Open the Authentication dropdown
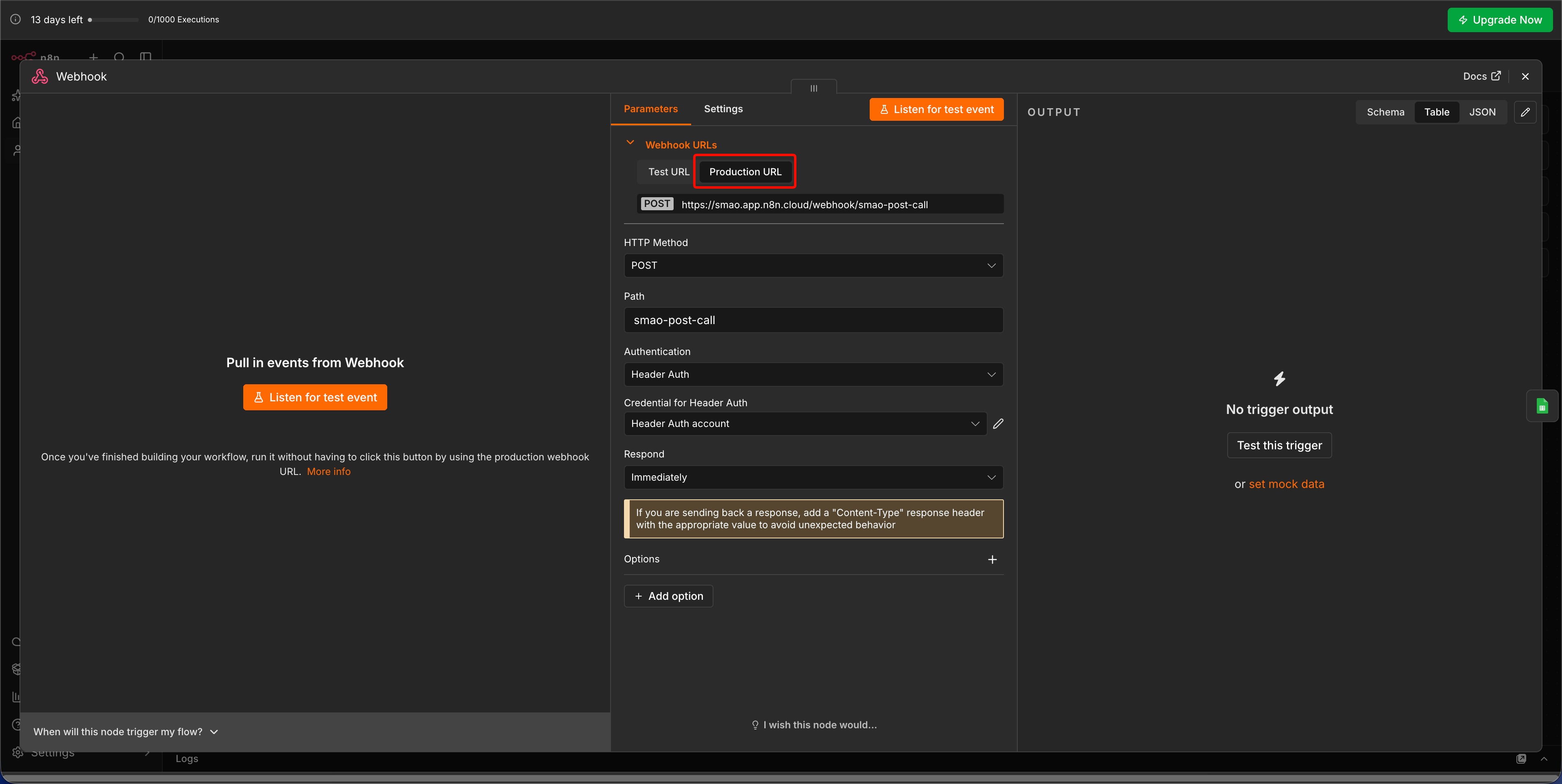This screenshot has height=784, width=1562. (813, 375)
